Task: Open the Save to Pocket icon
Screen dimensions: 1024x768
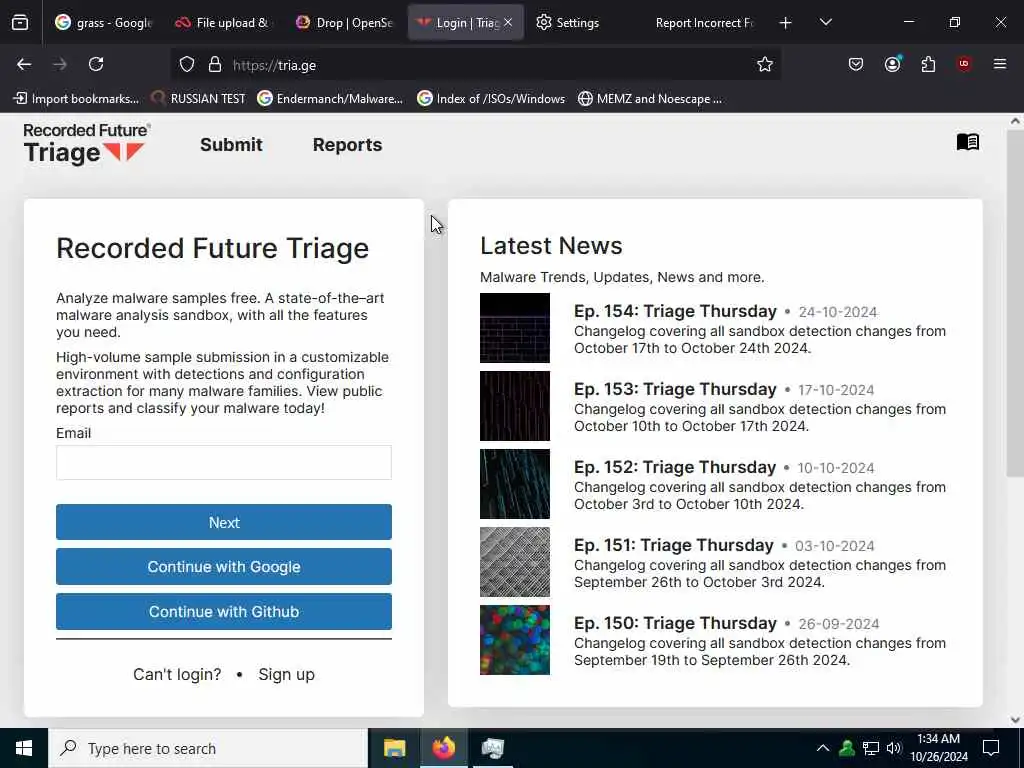Action: point(856,64)
